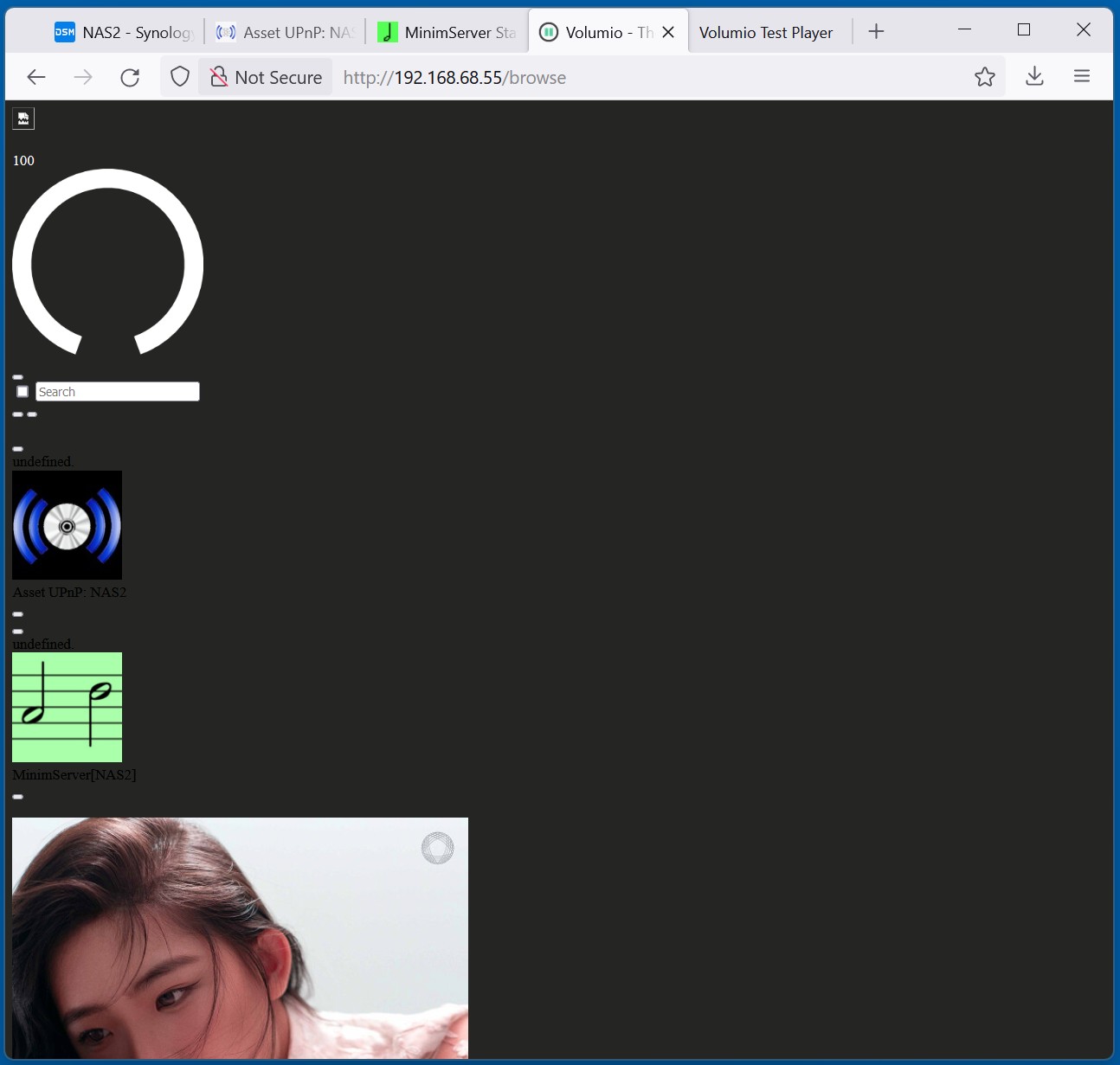This screenshot has width=1120, height=1065.
Task: Open the Asset UPnP: NAS2 text link
Action: (x=69, y=593)
